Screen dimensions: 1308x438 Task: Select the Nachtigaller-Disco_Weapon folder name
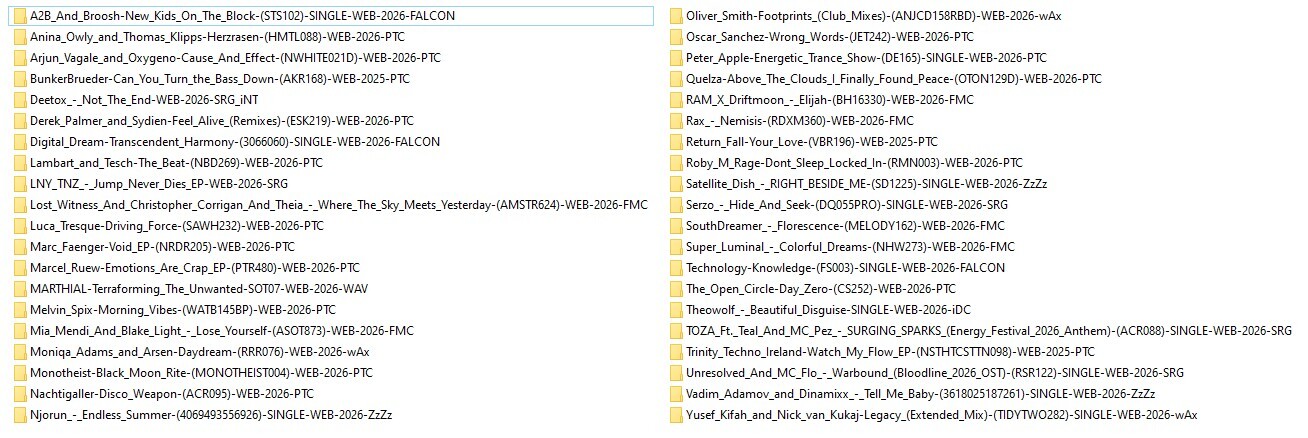[172, 394]
